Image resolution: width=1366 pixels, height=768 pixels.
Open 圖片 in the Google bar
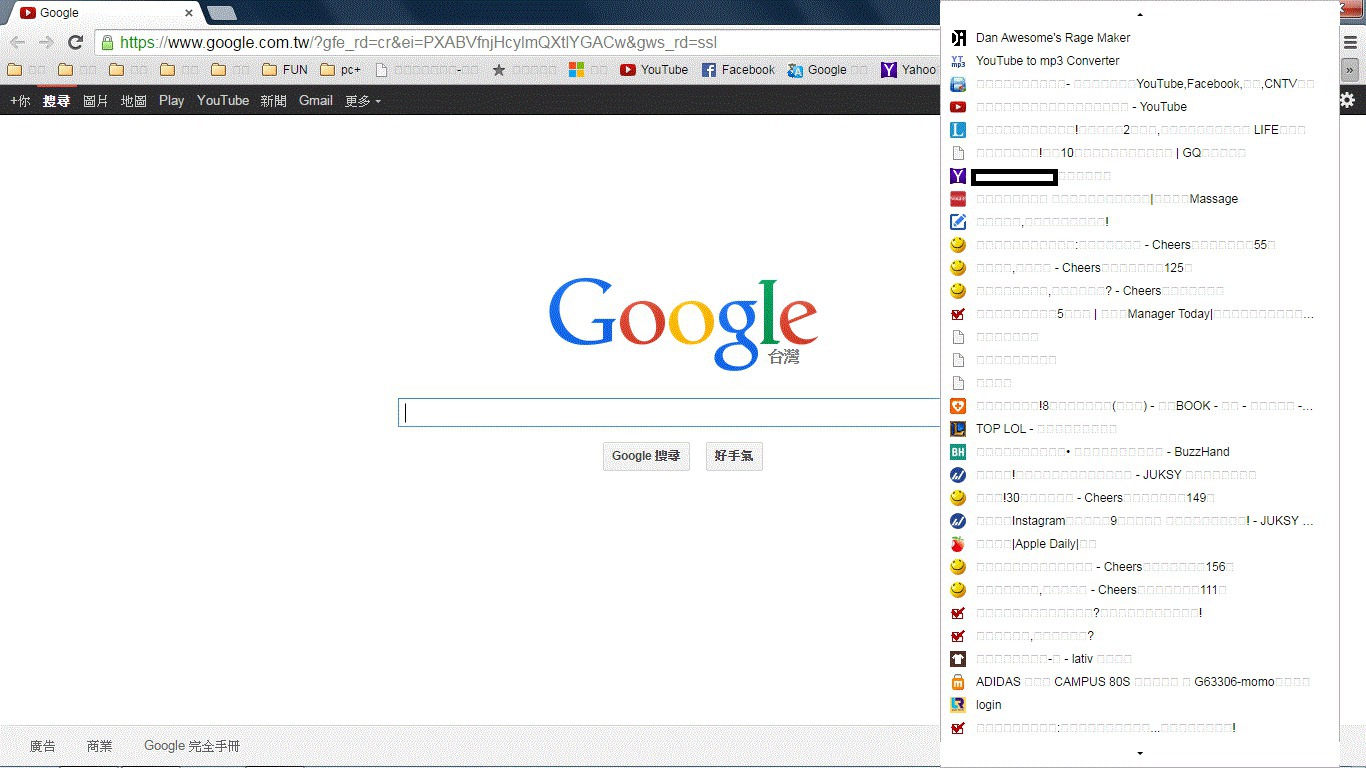(96, 100)
